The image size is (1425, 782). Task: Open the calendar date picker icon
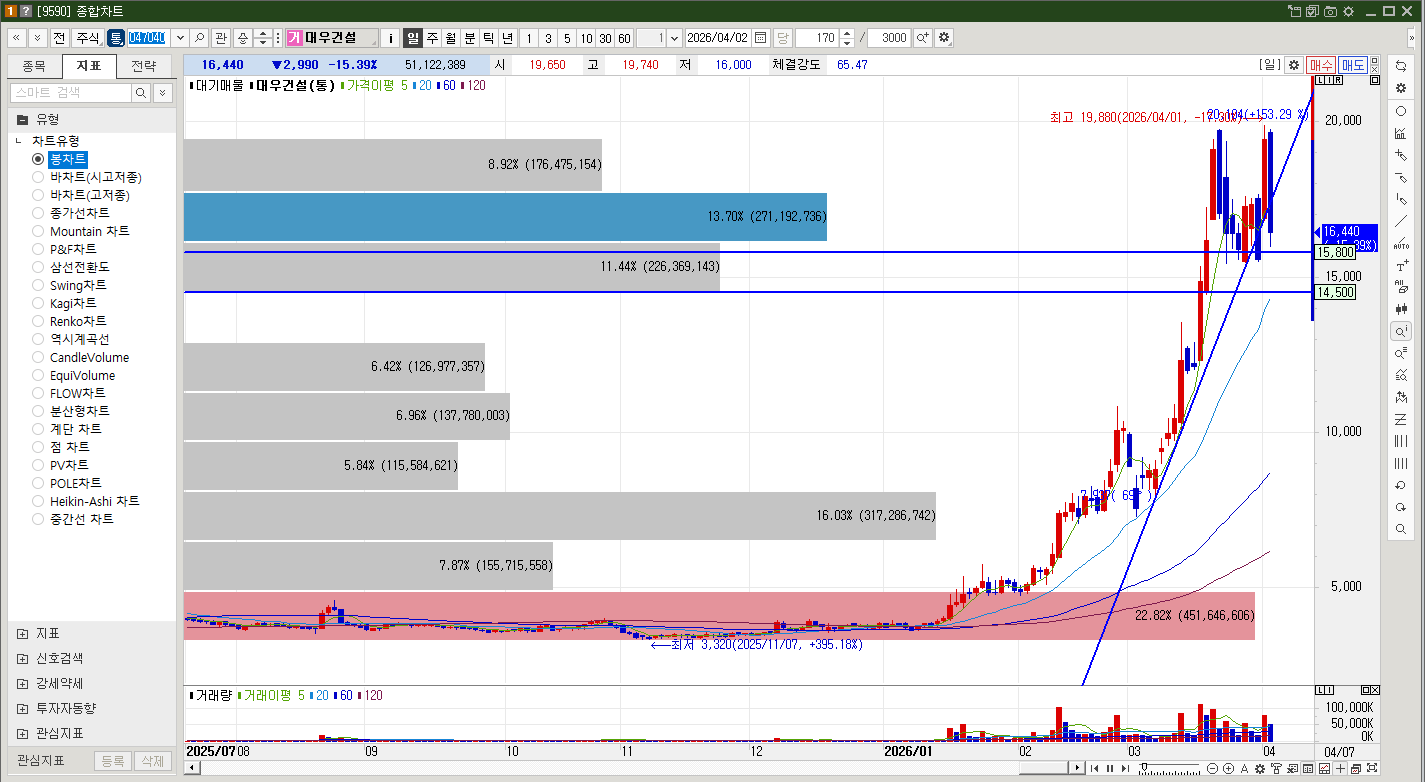(761, 38)
